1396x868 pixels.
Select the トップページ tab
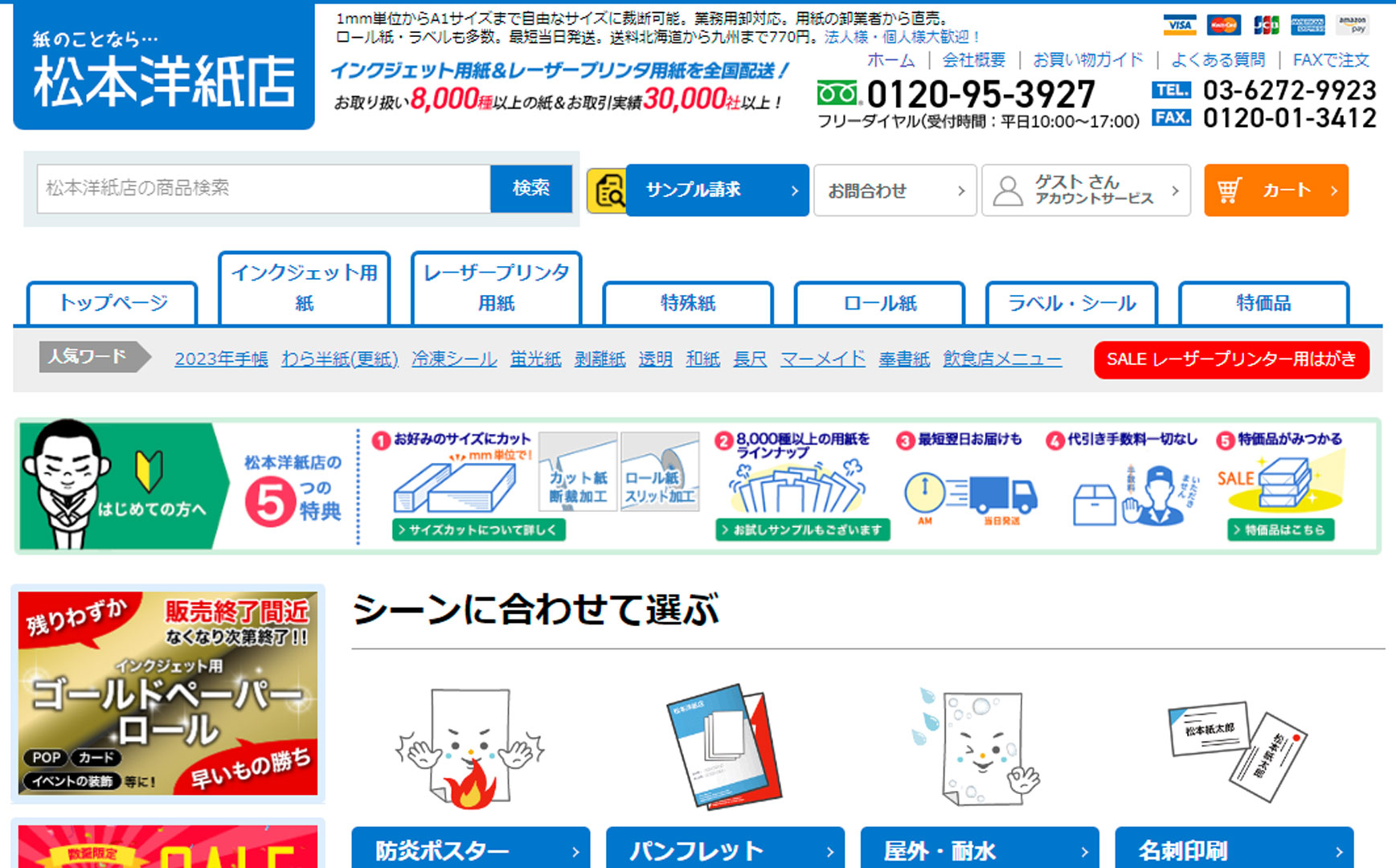coord(113,303)
